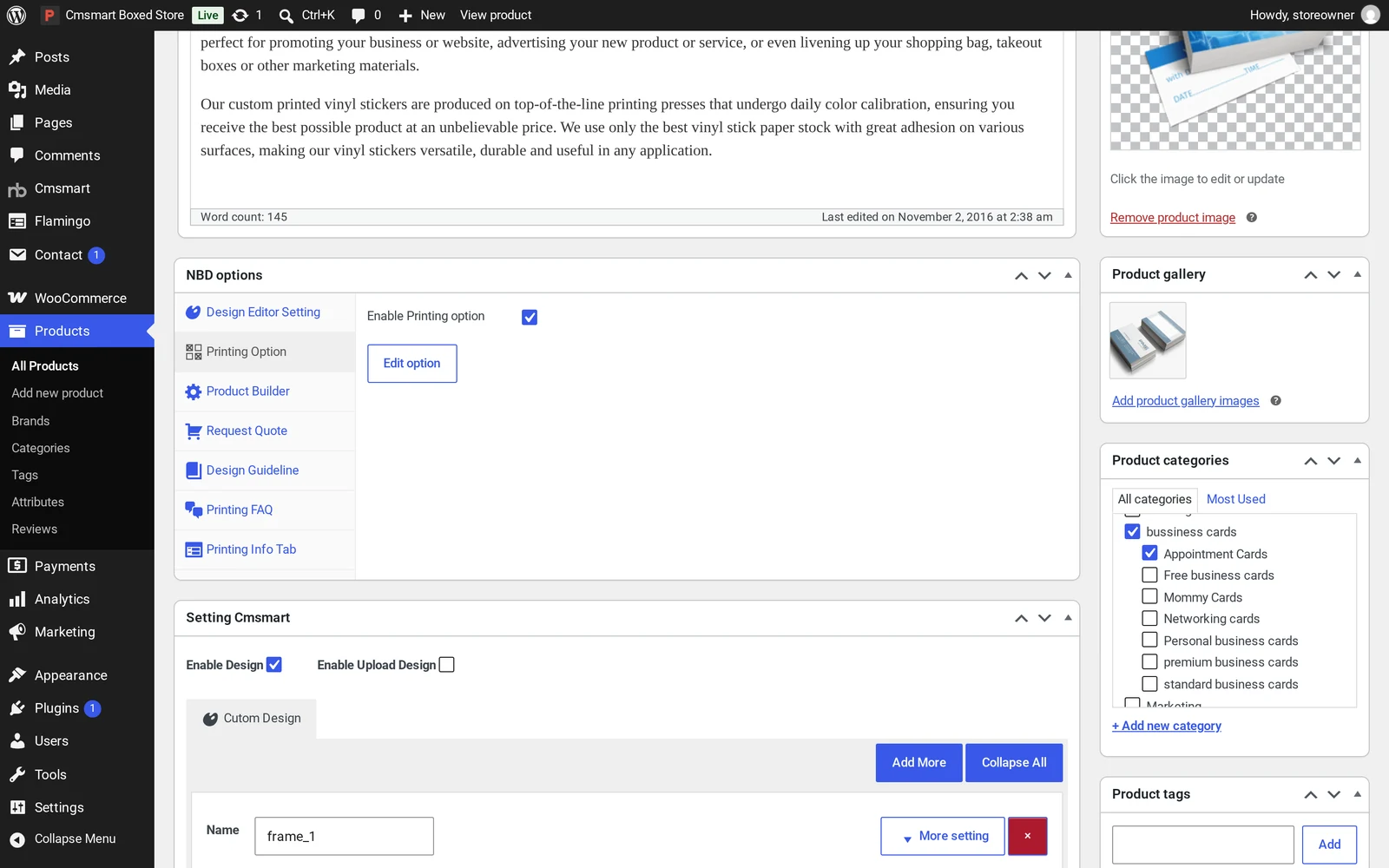Click the Collapse All button
Image resolution: width=1389 pixels, height=868 pixels.
tap(1014, 763)
